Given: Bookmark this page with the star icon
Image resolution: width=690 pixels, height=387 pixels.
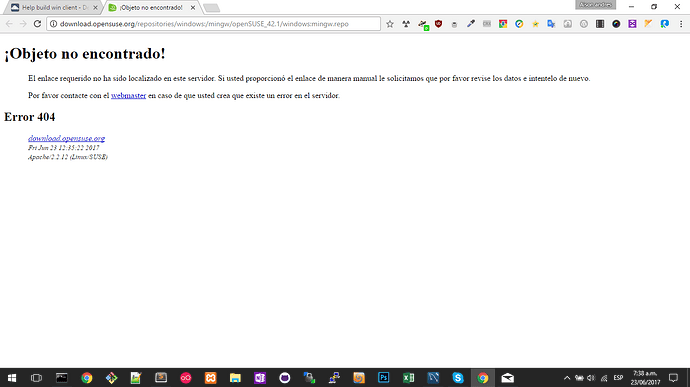Looking at the screenshot, I should [x=390, y=24].
